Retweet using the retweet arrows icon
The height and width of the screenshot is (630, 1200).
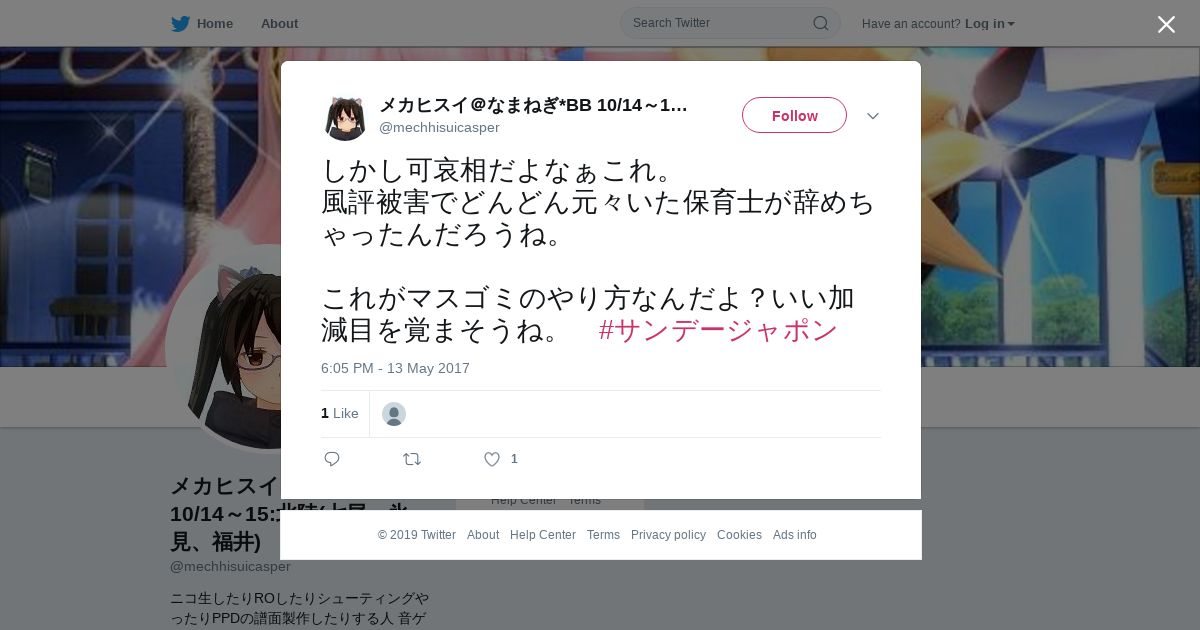412,459
